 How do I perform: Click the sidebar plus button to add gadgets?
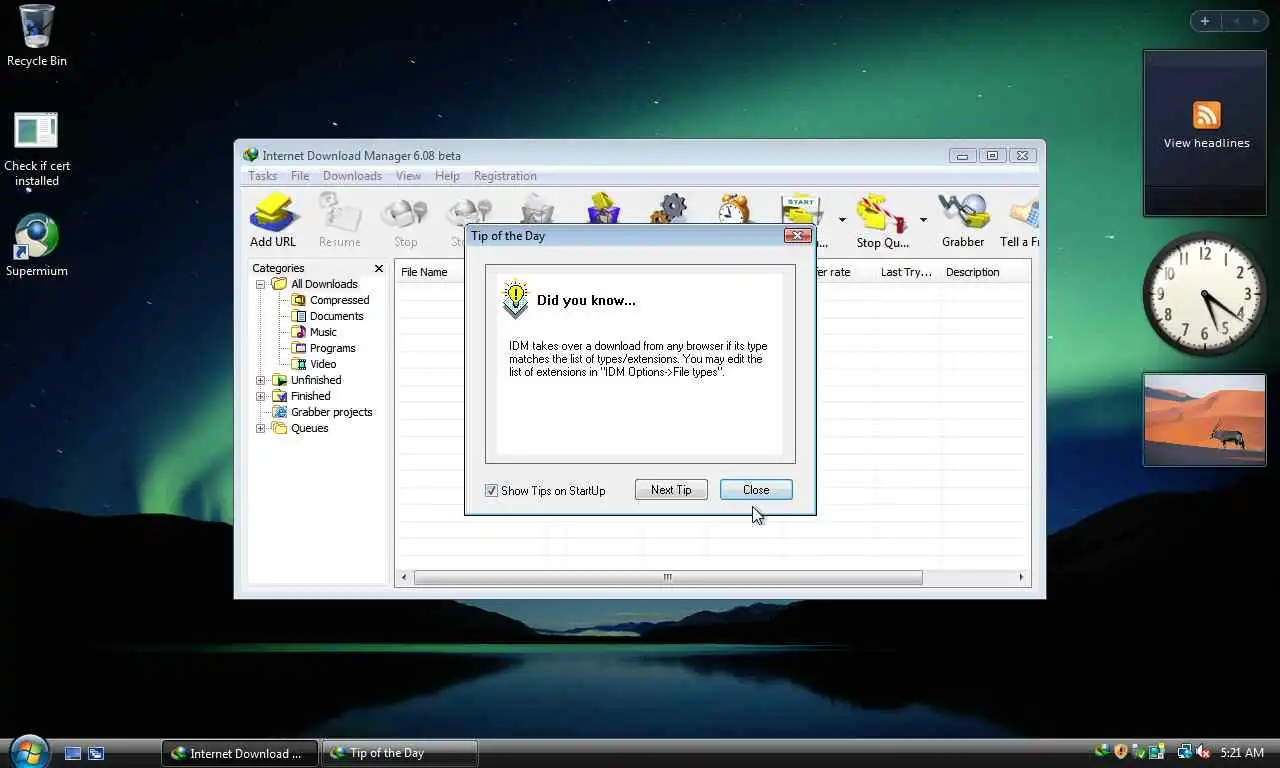(1205, 21)
